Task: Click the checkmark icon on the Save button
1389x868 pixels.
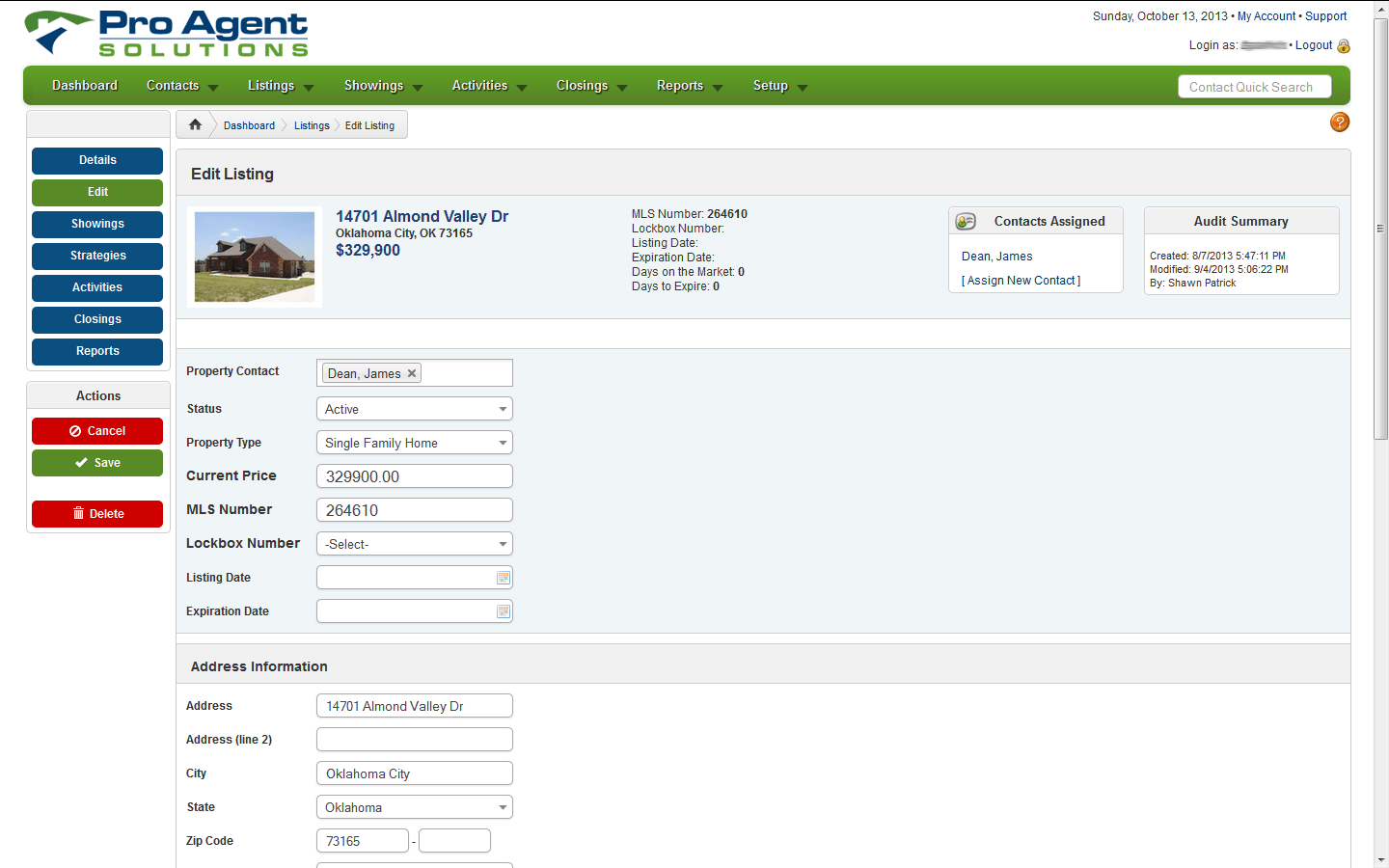Action: 81,463
